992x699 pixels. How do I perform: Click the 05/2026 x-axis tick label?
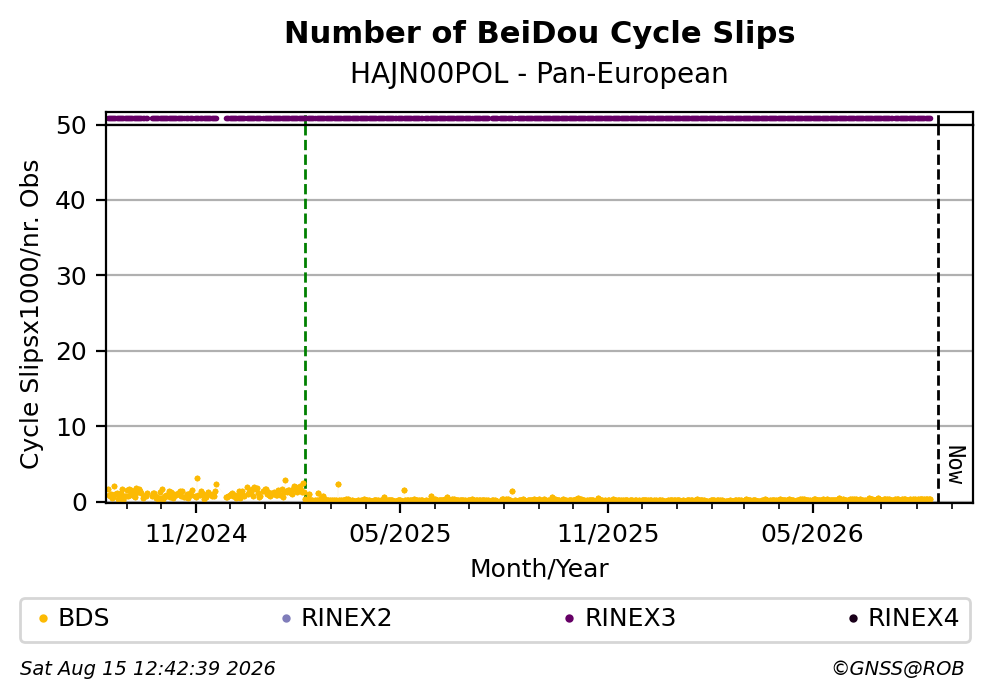[x=812, y=534]
